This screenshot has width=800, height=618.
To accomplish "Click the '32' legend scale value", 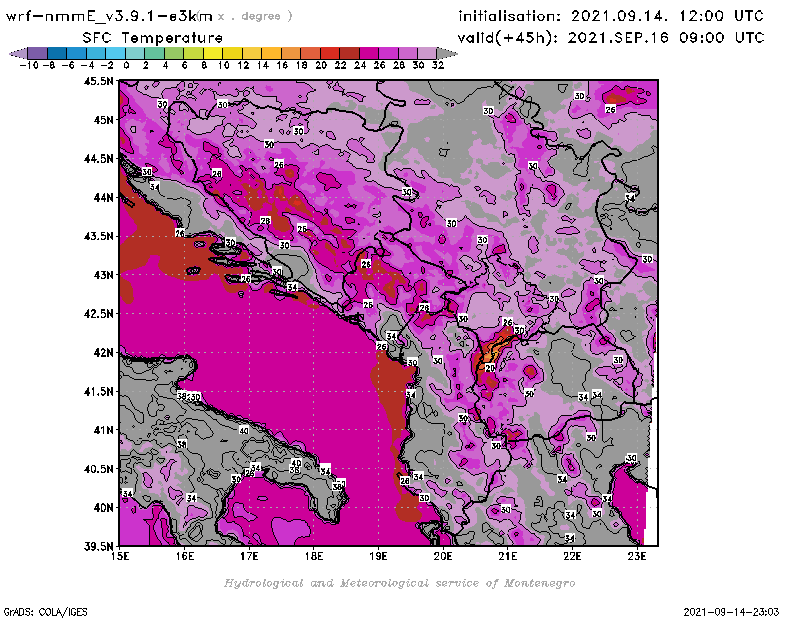I will pyautogui.click(x=438, y=65).
